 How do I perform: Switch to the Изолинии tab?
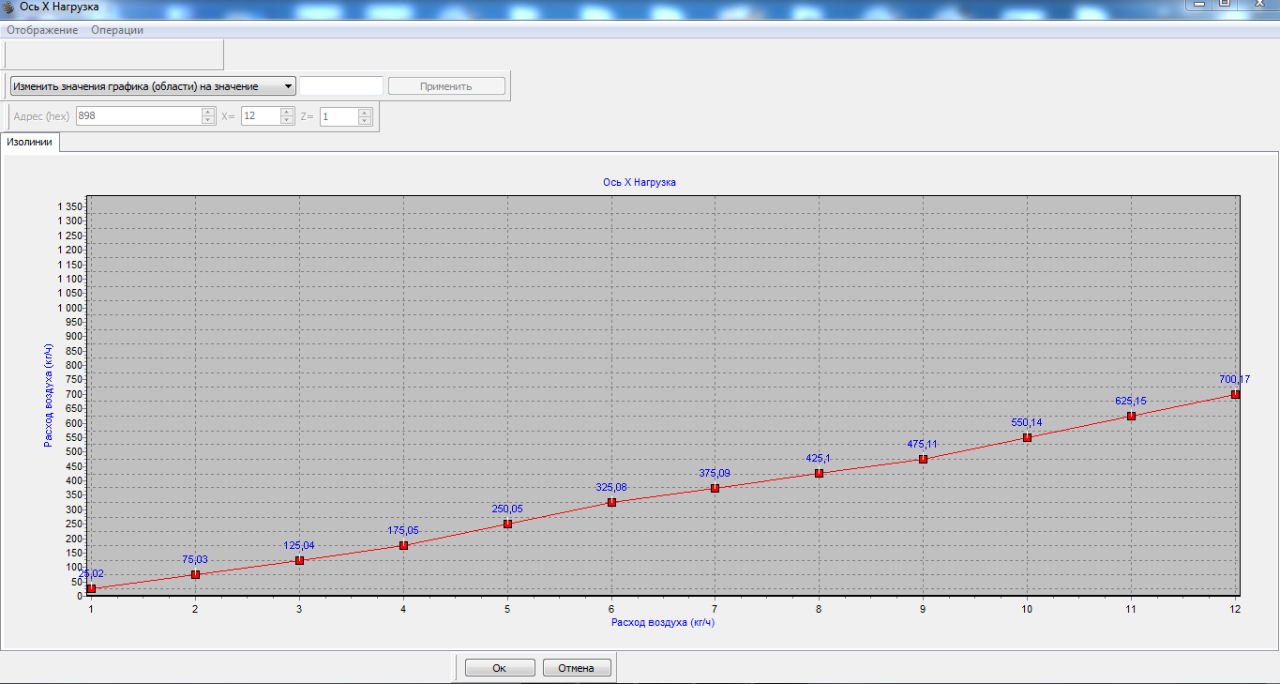pyautogui.click(x=30, y=142)
